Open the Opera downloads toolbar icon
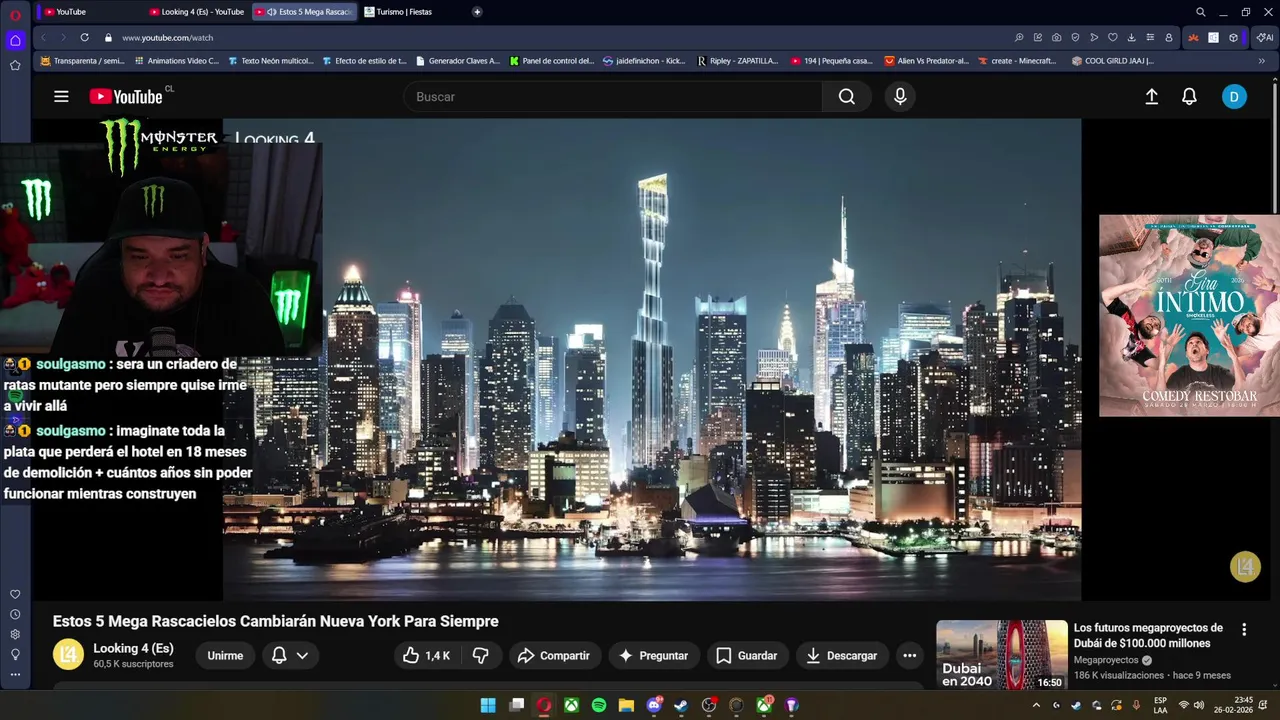The height and width of the screenshot is (720, 1280). point(1131,37)
